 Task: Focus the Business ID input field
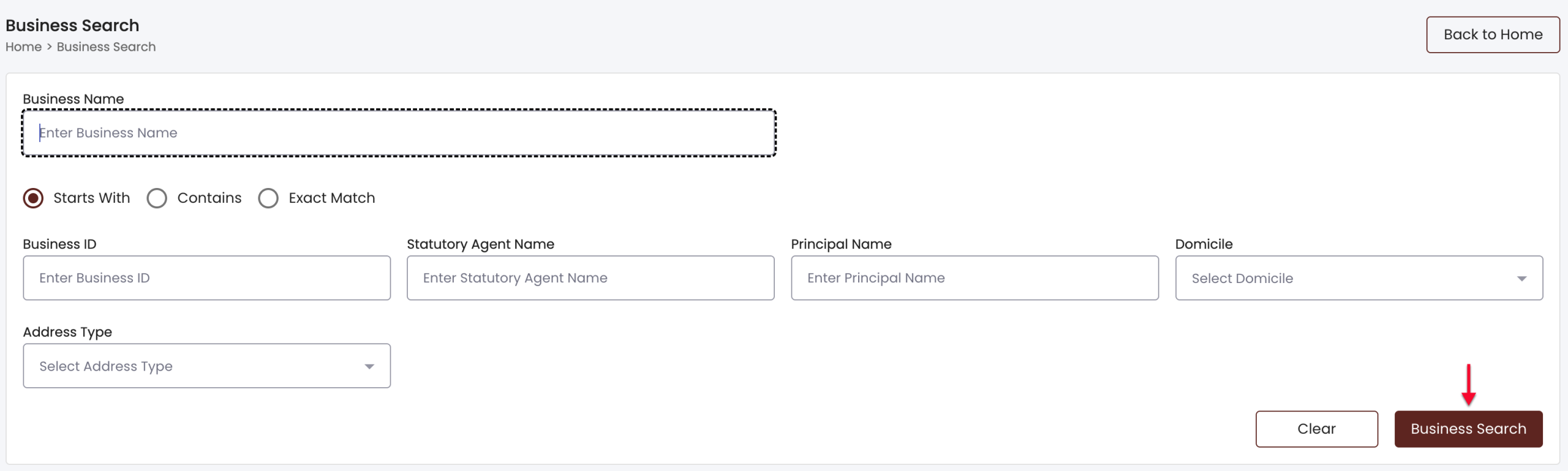pyautogui.click(x=207, y=278)
